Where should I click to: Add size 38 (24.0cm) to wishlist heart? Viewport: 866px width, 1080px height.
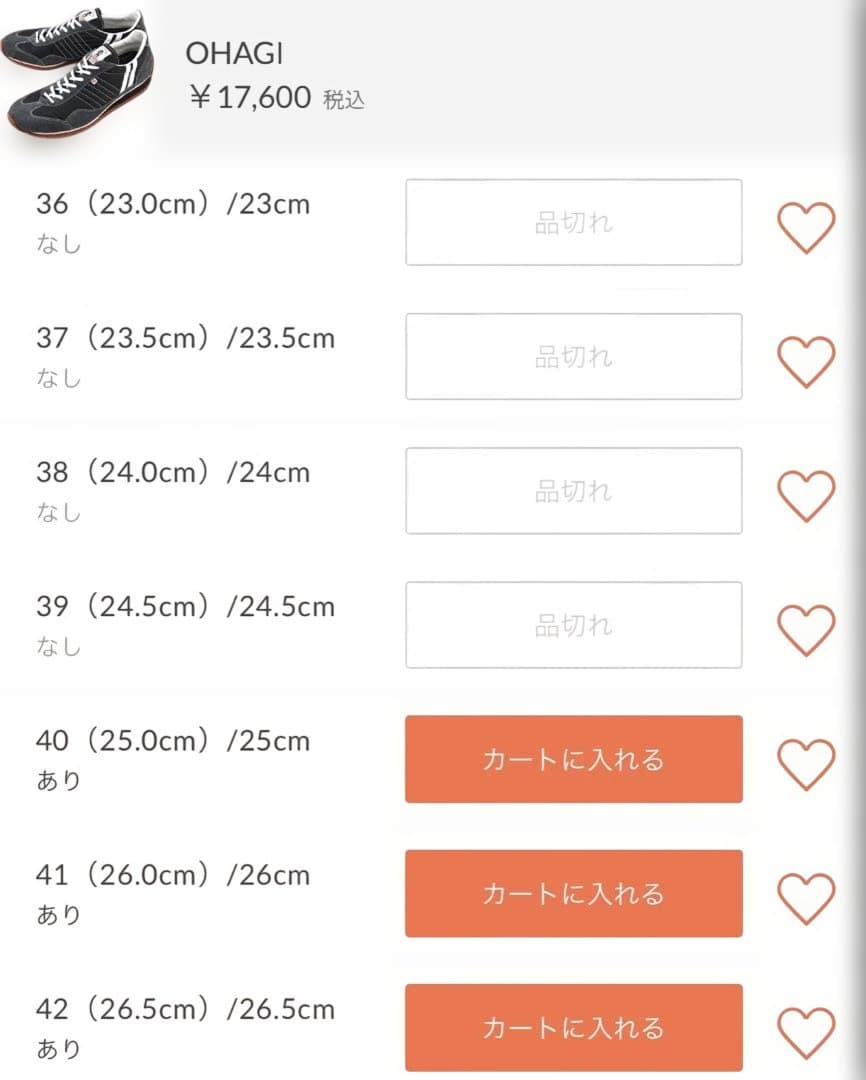806,496
